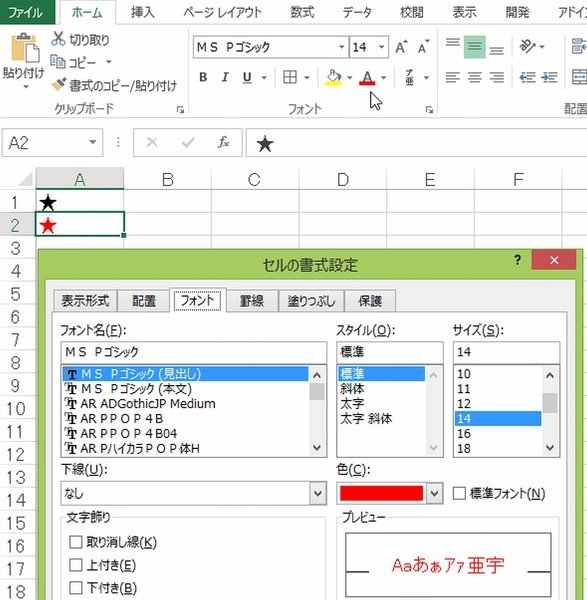Screen dimensions: 587x600
Task: Toggle Underline formatting in the ribbon
Action: click(x=247, y=77)
